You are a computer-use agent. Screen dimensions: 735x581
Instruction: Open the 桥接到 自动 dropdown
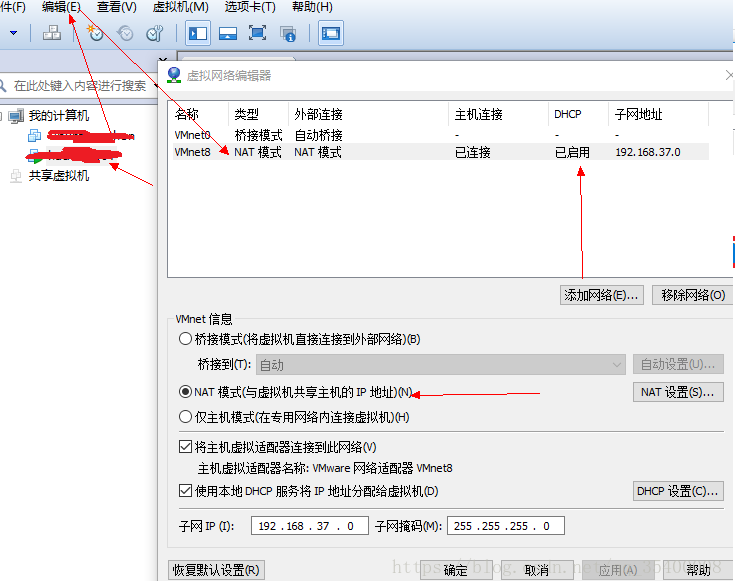[x=441, y=364]
